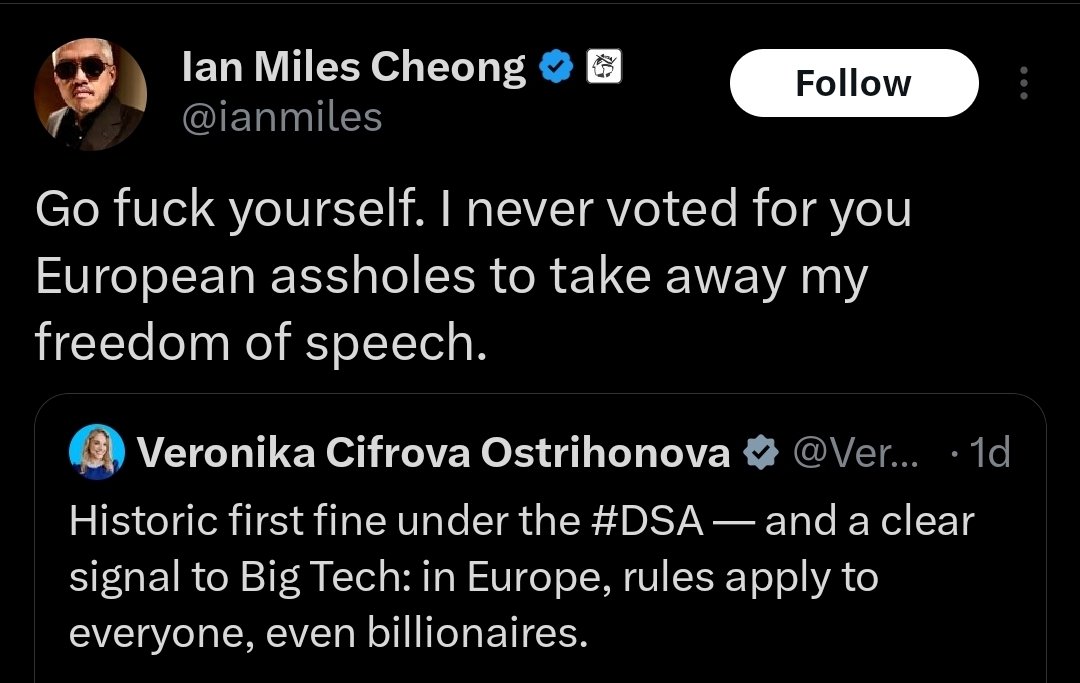The image size is (1080, 683).
Task: Open Ian Miles Cheong's profile picture
Action: point(90,94)
